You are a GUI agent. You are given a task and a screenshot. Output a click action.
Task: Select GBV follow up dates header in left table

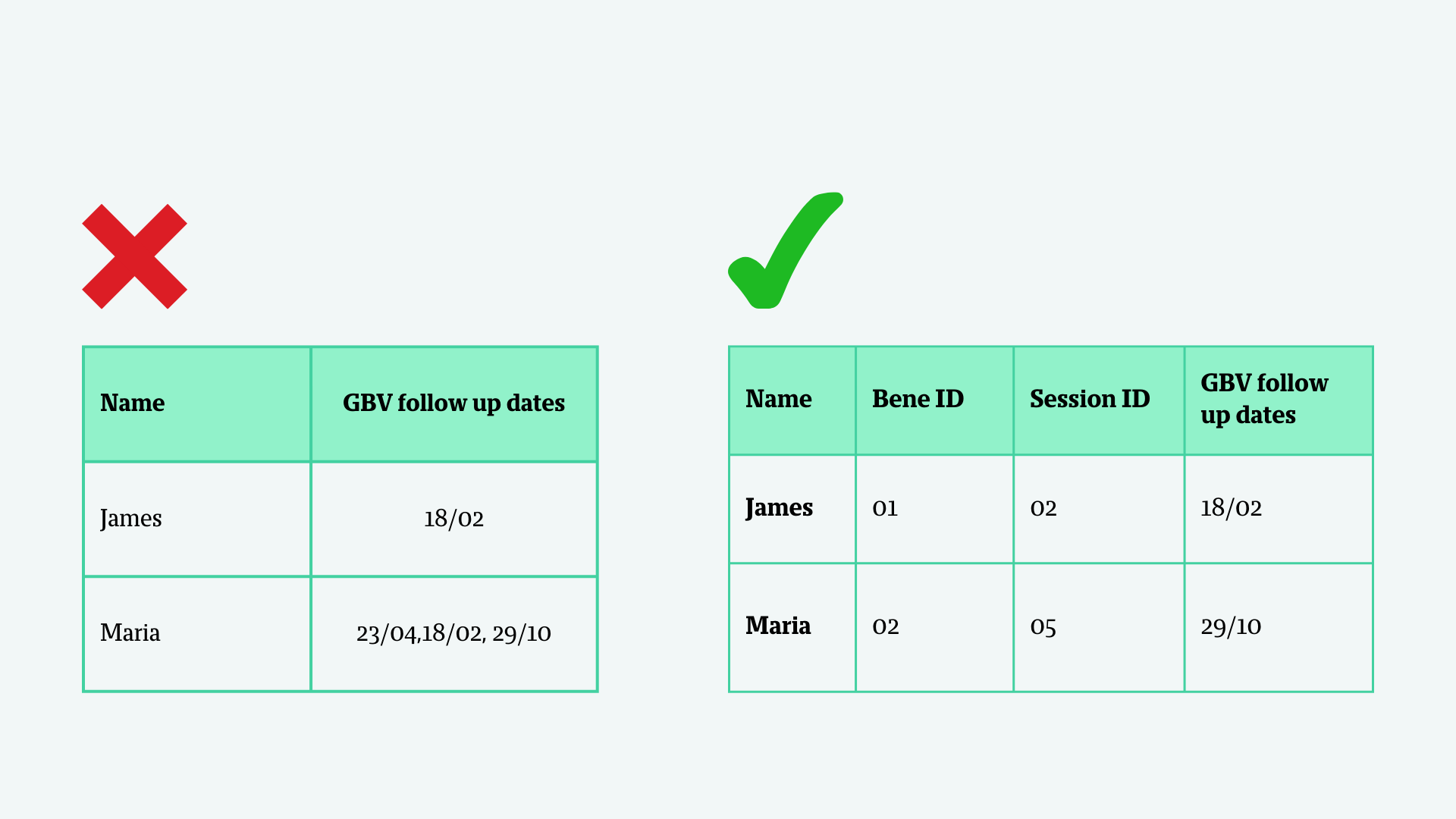(453, 404)
